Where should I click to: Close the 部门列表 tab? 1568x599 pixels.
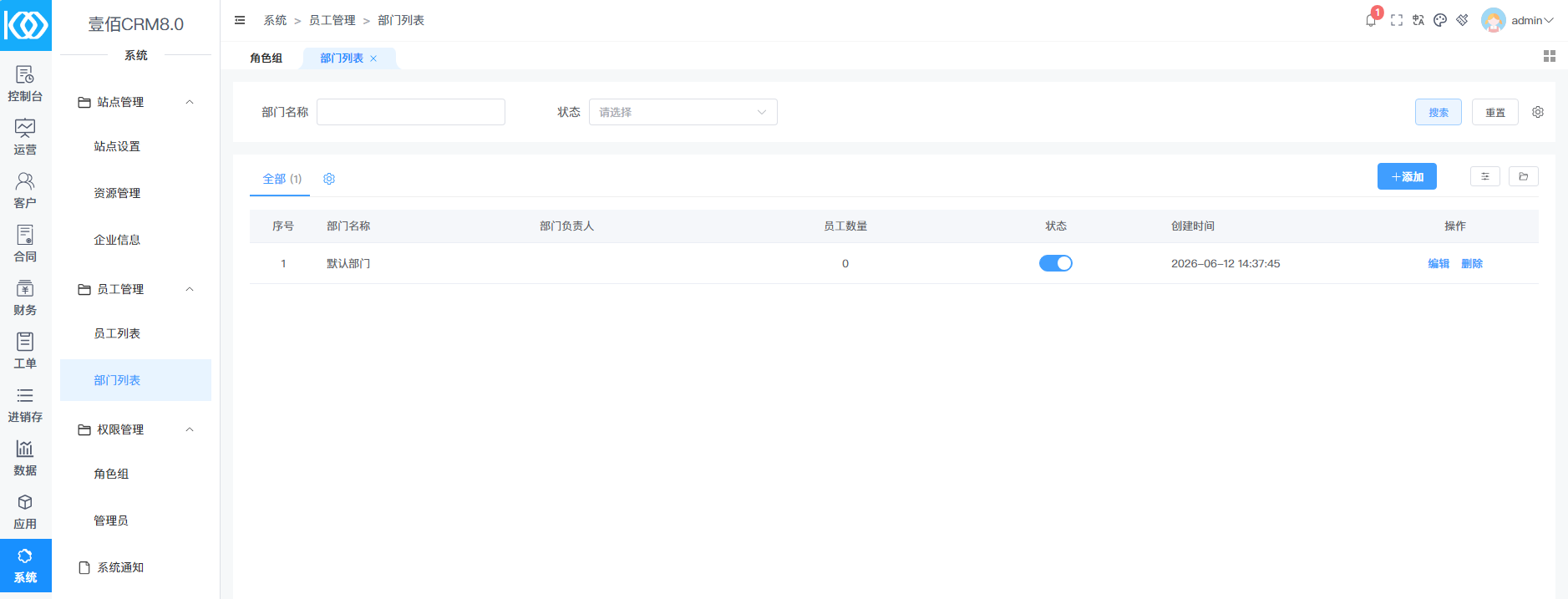click(x=373, y=58)
